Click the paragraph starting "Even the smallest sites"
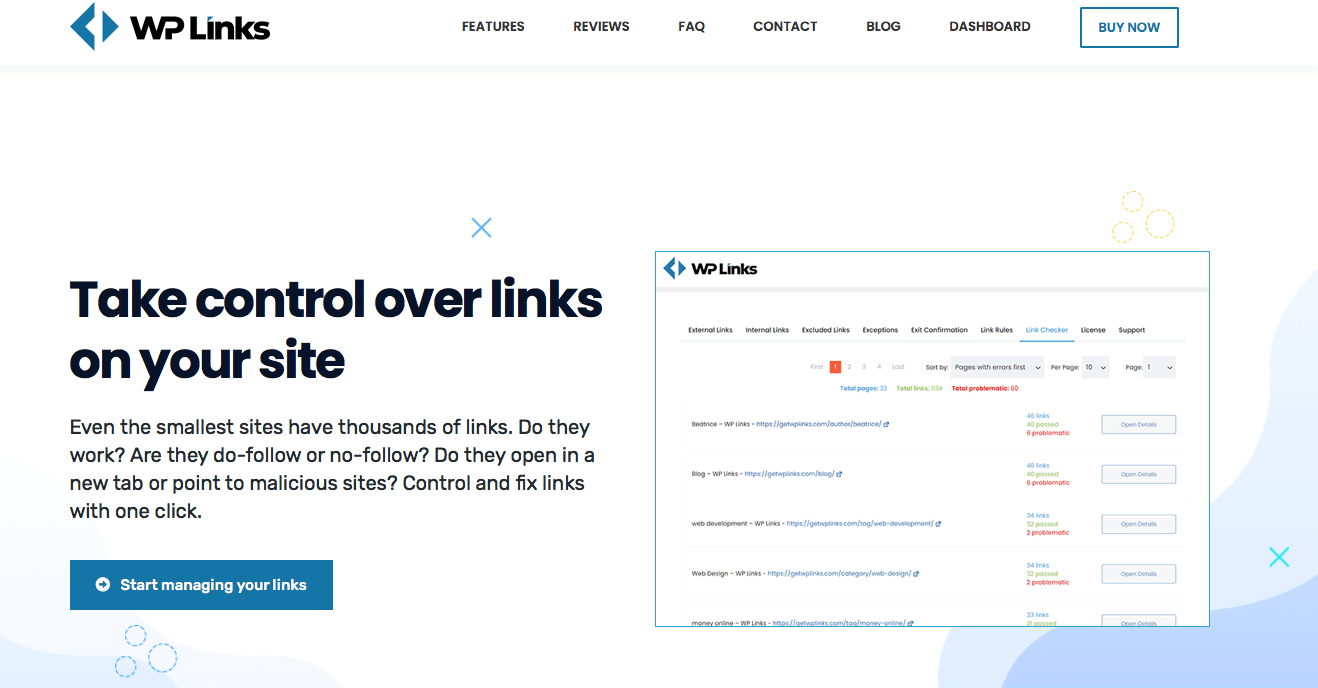This screenshot has width=1318, height=688. [x=332, y=469]
